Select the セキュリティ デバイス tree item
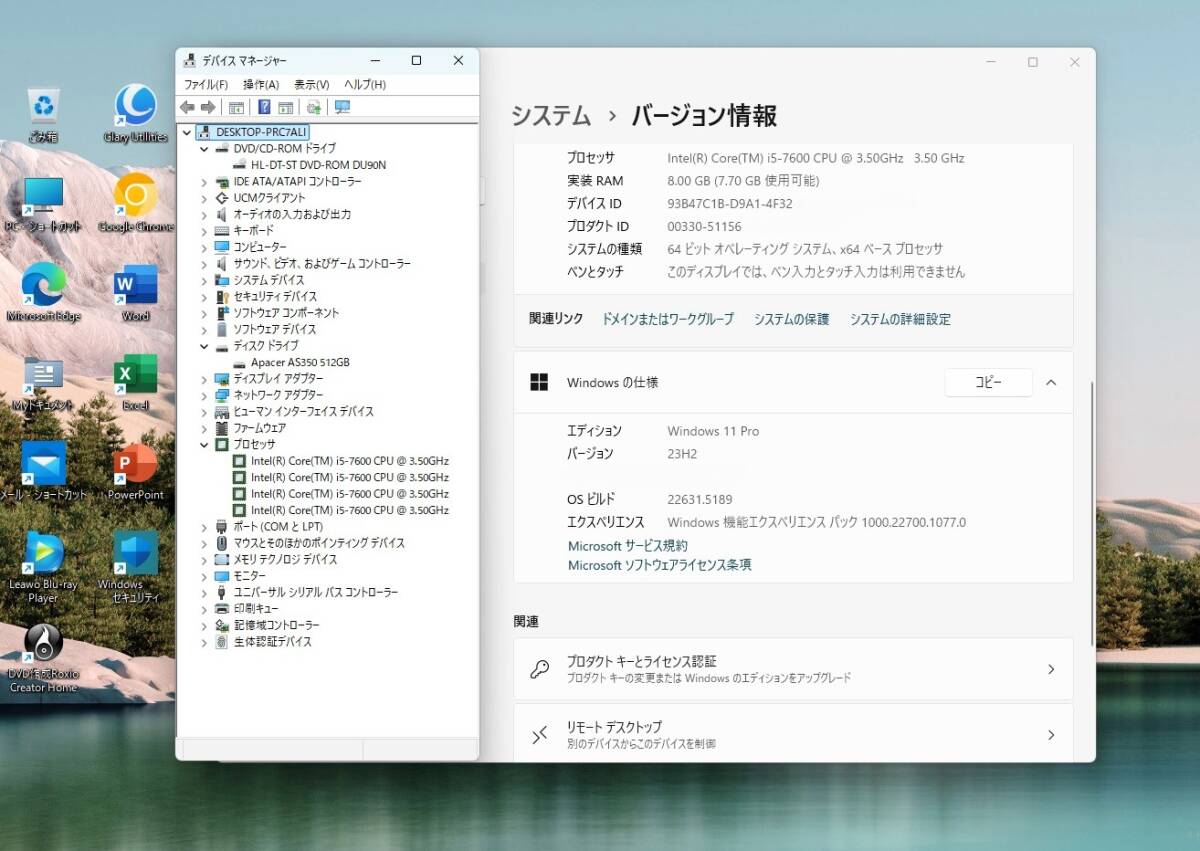The height and width of the screenshot is (851, 1200). pyautogui.click(x=275, y=297)
